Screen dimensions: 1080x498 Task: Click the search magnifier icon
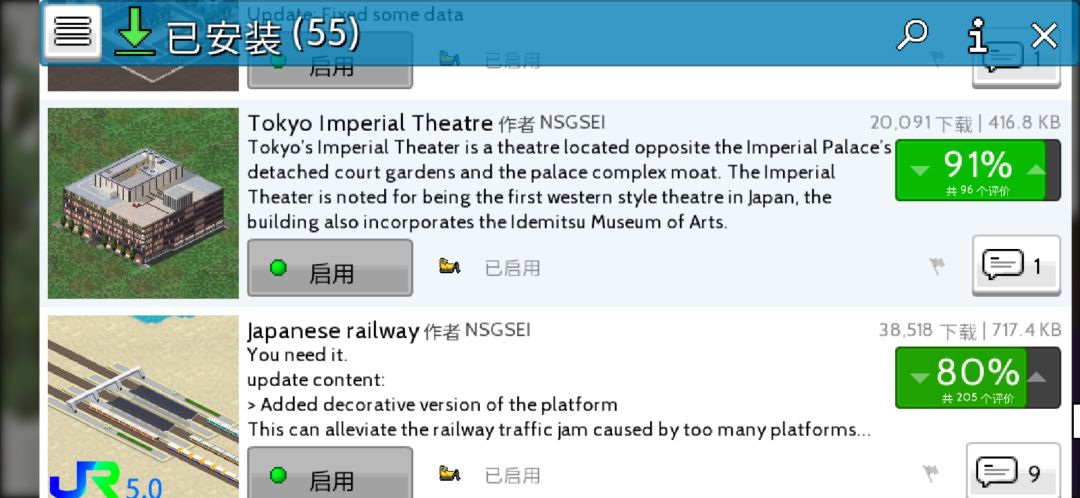click(911, 35)
